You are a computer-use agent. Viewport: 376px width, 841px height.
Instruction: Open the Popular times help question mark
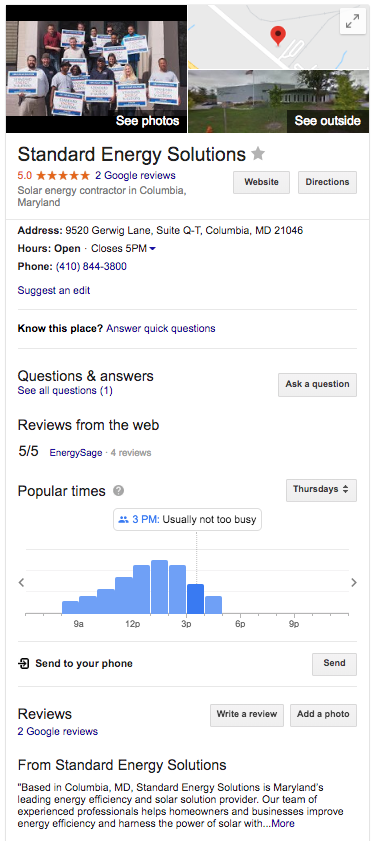pyautogui.click(x=119, y=491)
